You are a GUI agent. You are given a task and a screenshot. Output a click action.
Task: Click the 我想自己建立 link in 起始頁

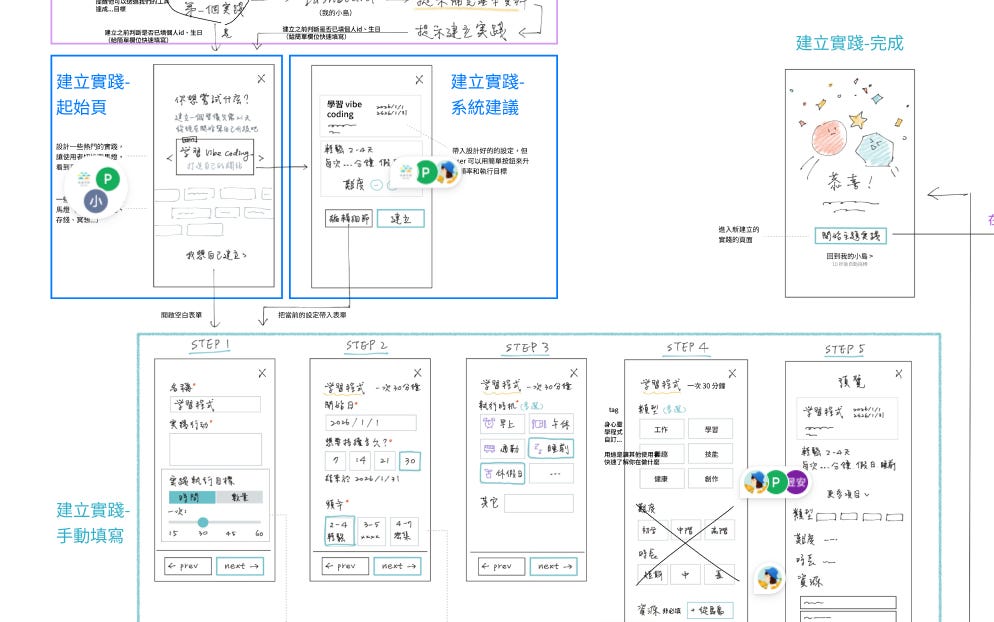(x=216, y=255)
